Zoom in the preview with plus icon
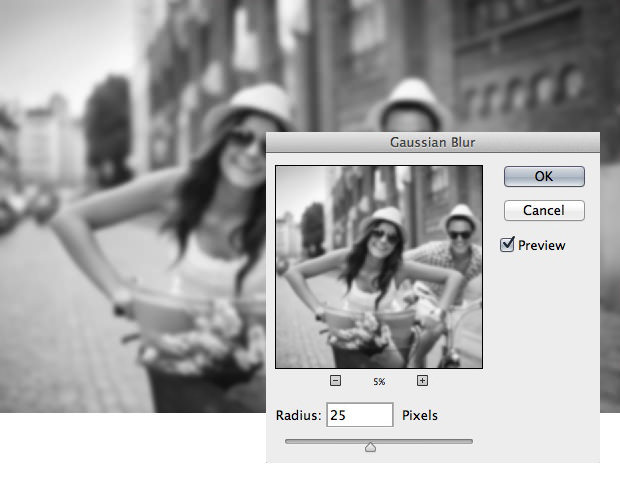The image size is (620, 483). 422,381
